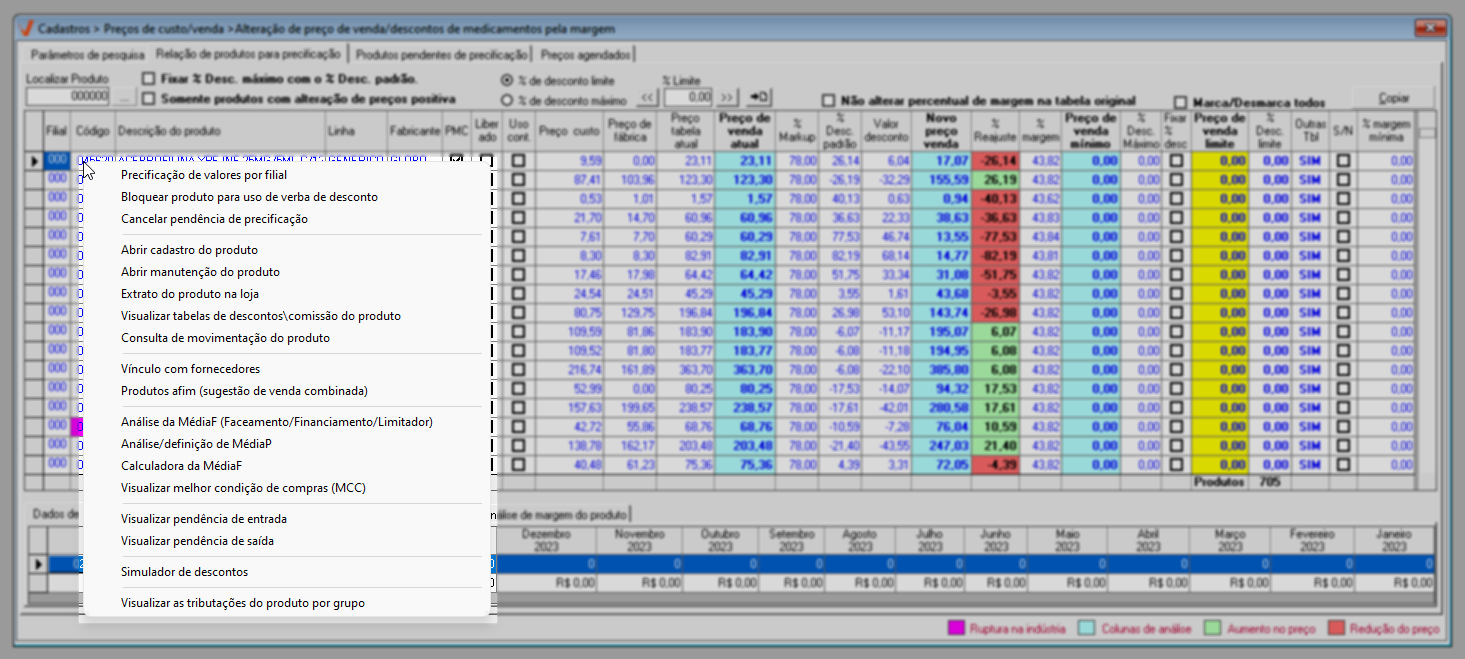The width and height of the screenshot is (1465, 659).
Task: Toggle 'Somente produtos com alteração de preços positiva'
Action: [149, 99]
